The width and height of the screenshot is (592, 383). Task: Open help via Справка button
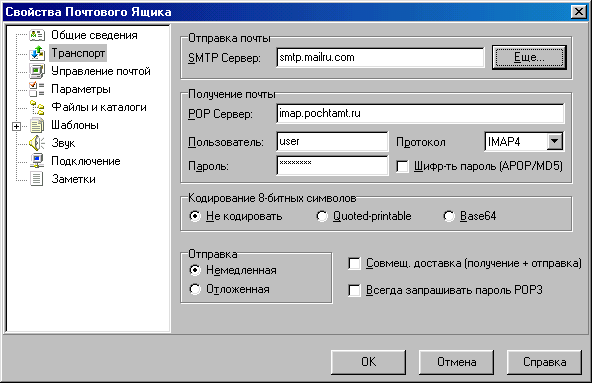tap(544, 362)
